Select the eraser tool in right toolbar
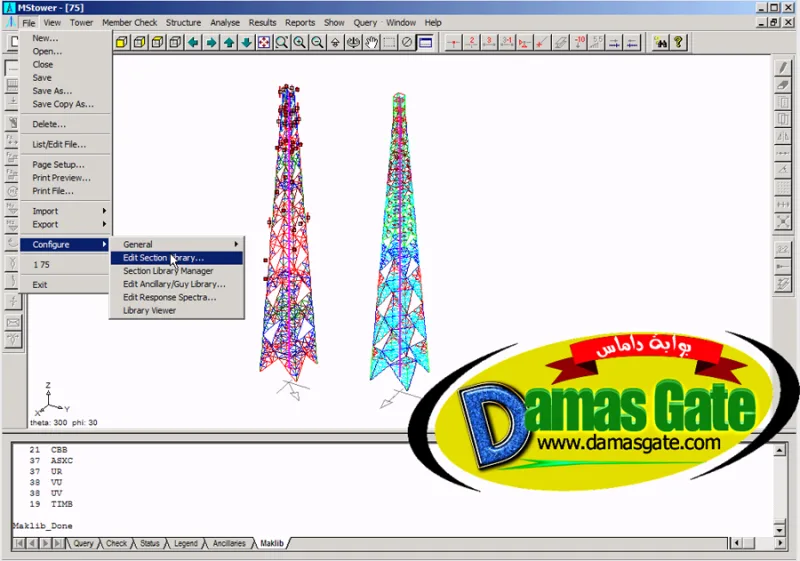This screenshot has height=561, width=800. 783,85
